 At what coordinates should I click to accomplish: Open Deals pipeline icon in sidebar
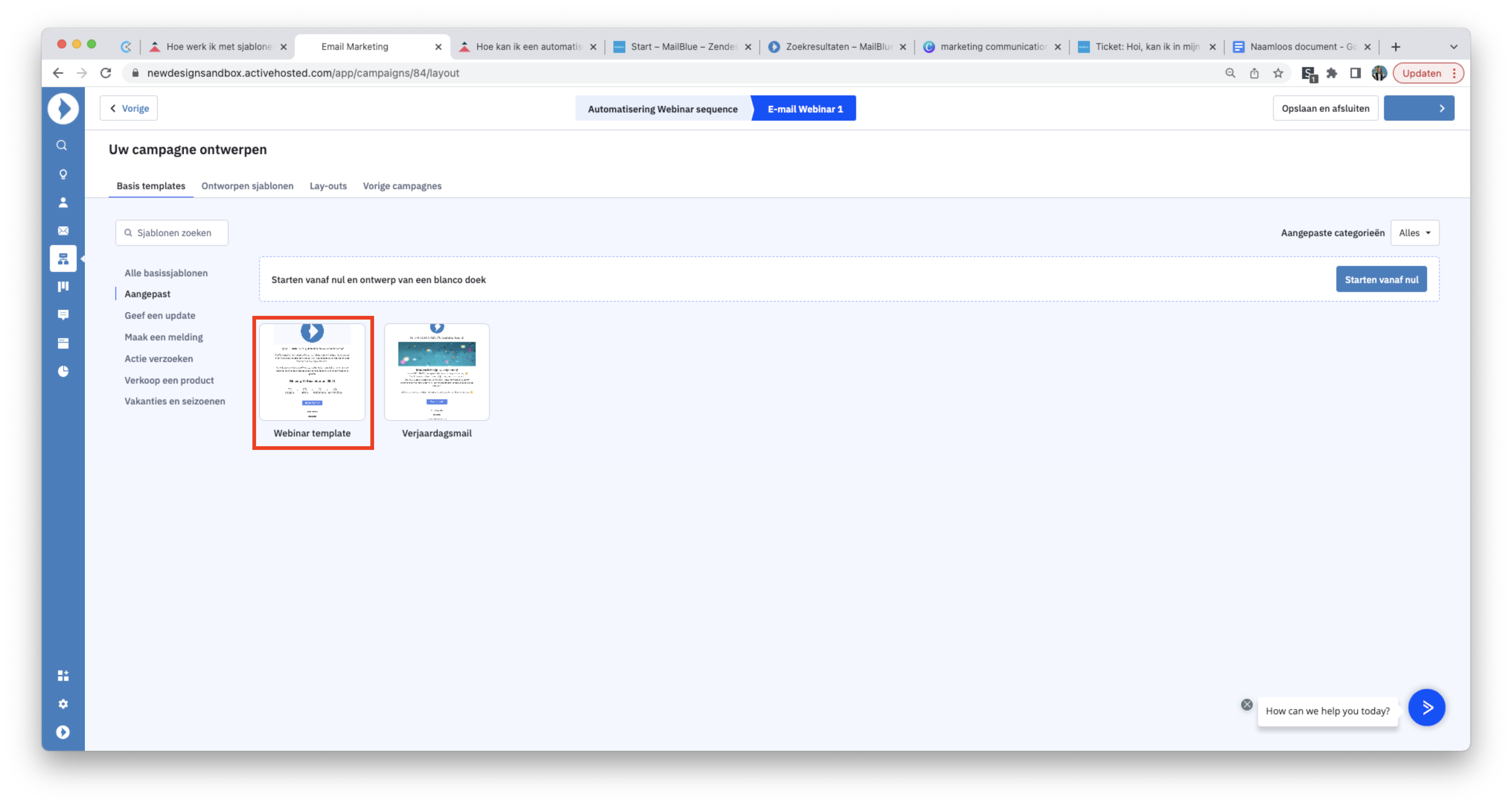point(63,286)
